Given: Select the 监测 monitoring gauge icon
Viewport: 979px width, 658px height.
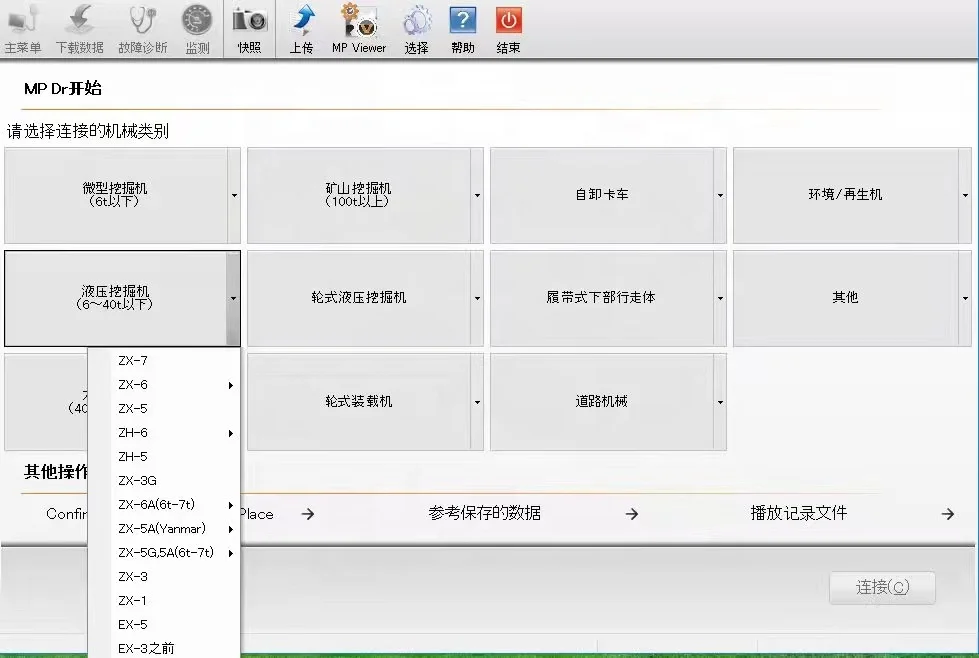Looking at the screenshot, I should pos(197,29).
